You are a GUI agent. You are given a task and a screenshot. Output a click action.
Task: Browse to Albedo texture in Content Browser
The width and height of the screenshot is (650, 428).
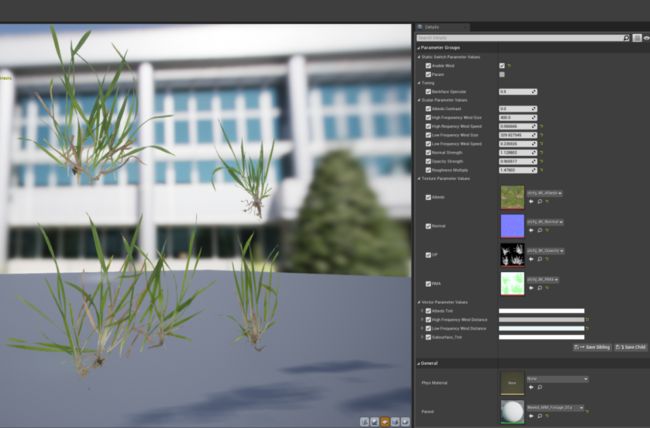(x=540, y=202)
